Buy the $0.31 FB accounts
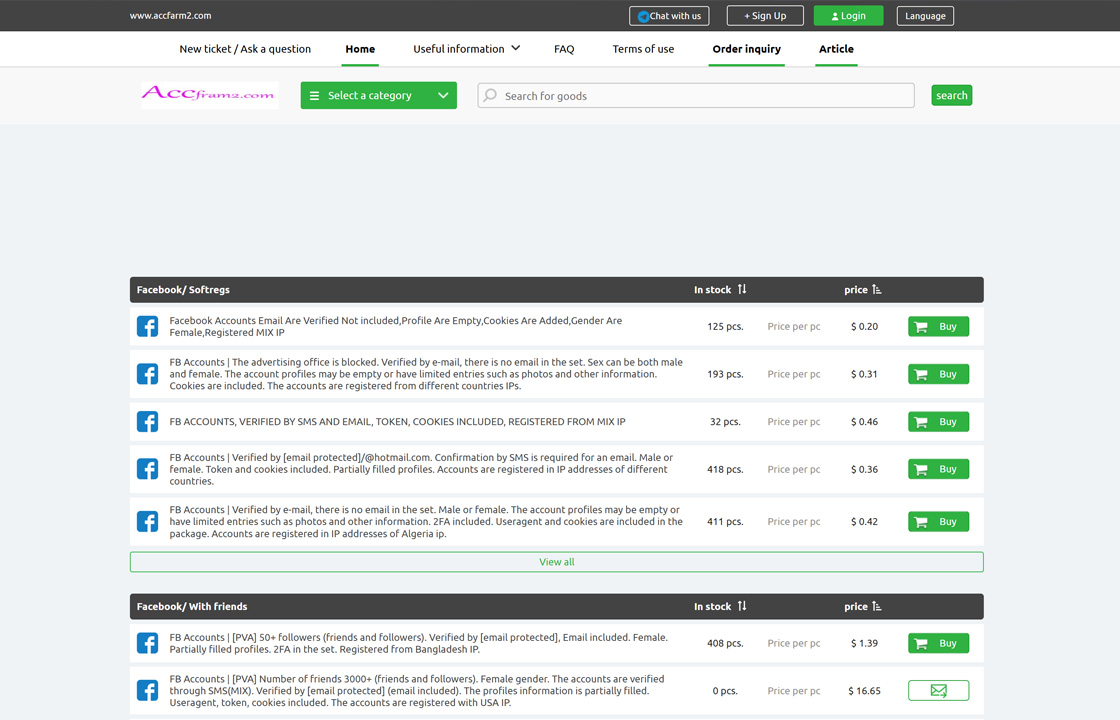Image resolution: width=1120 pixels, height=720 pixels. [939, 374]
